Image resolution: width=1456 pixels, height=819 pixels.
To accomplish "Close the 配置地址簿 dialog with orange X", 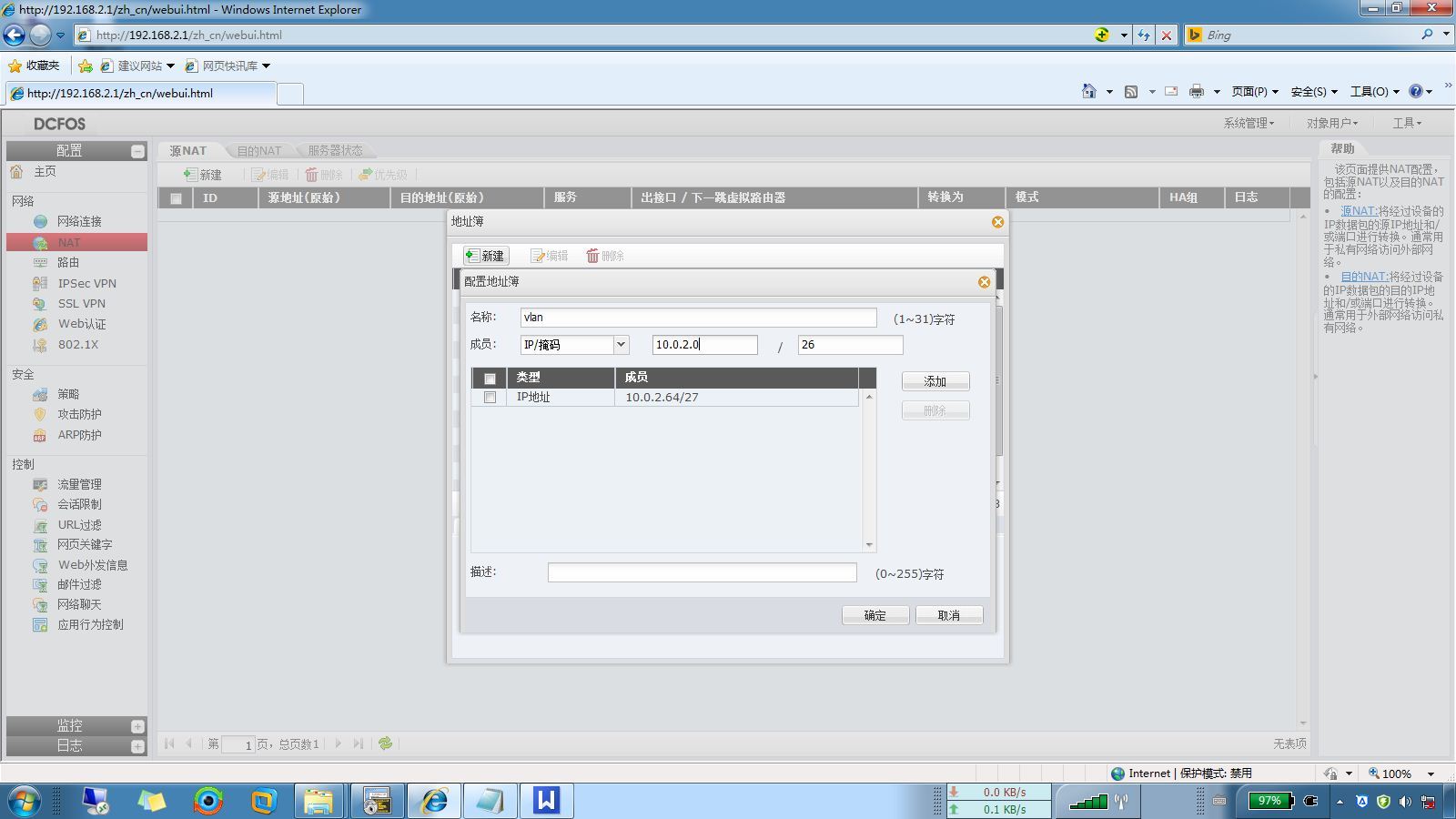I will [984, 282].
